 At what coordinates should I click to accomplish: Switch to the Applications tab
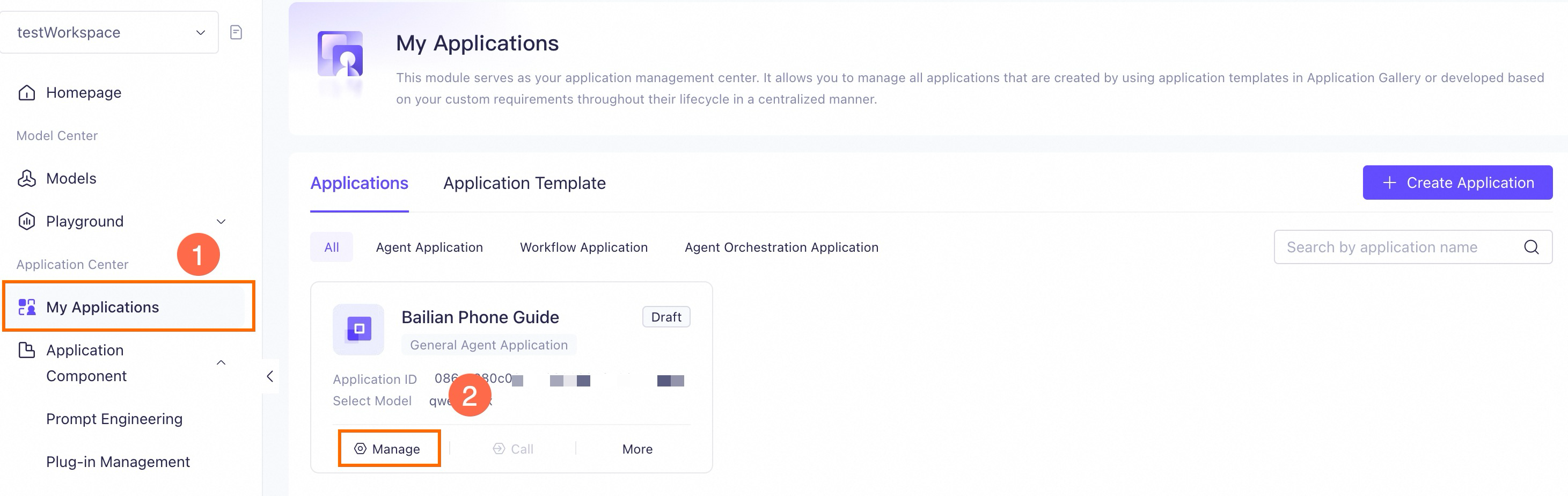(359, 183)
